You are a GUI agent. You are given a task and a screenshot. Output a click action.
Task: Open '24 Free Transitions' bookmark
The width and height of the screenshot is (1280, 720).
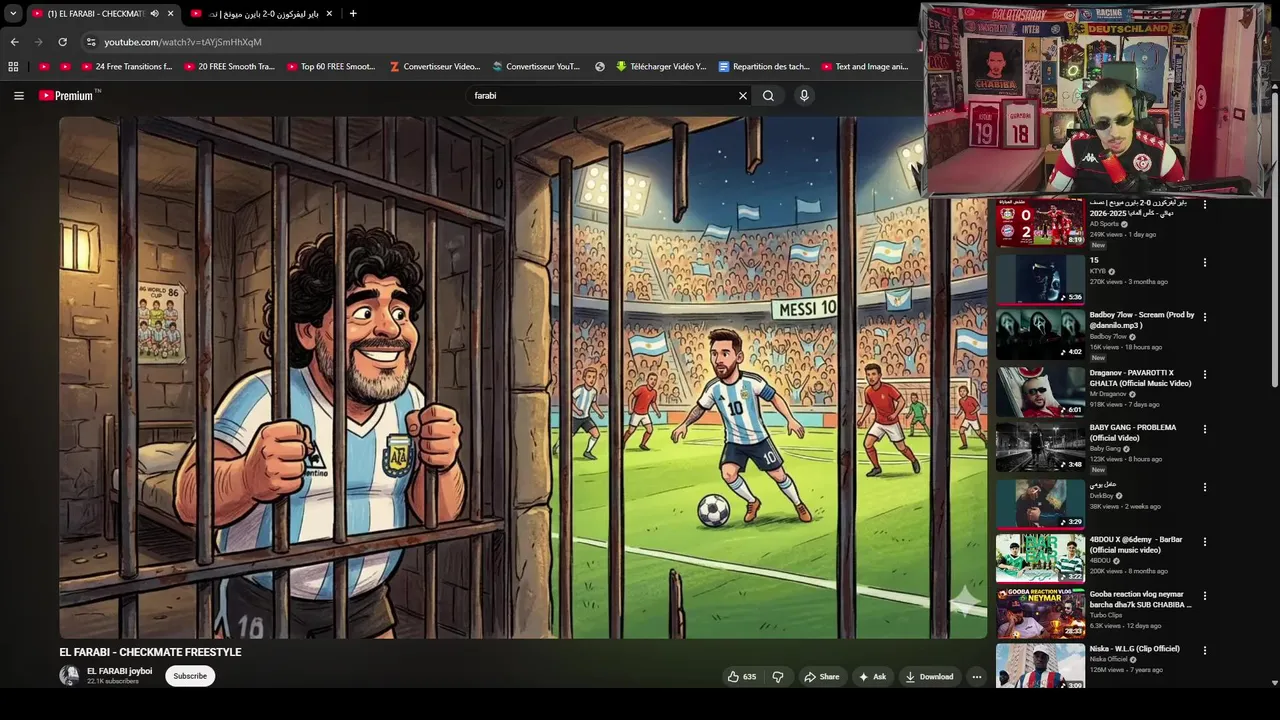126,67
